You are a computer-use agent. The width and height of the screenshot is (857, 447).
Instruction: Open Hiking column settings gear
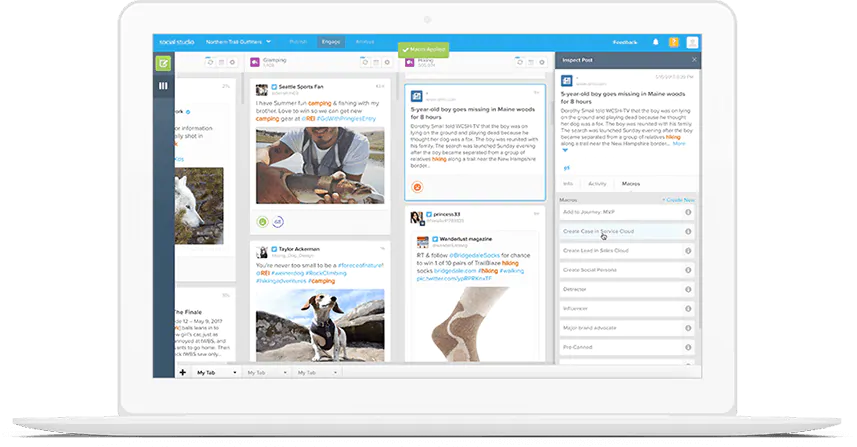(x=542, y=62)
